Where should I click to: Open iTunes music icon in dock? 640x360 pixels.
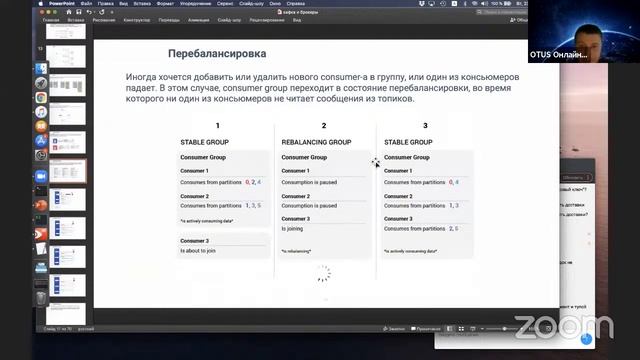point(41,112)
